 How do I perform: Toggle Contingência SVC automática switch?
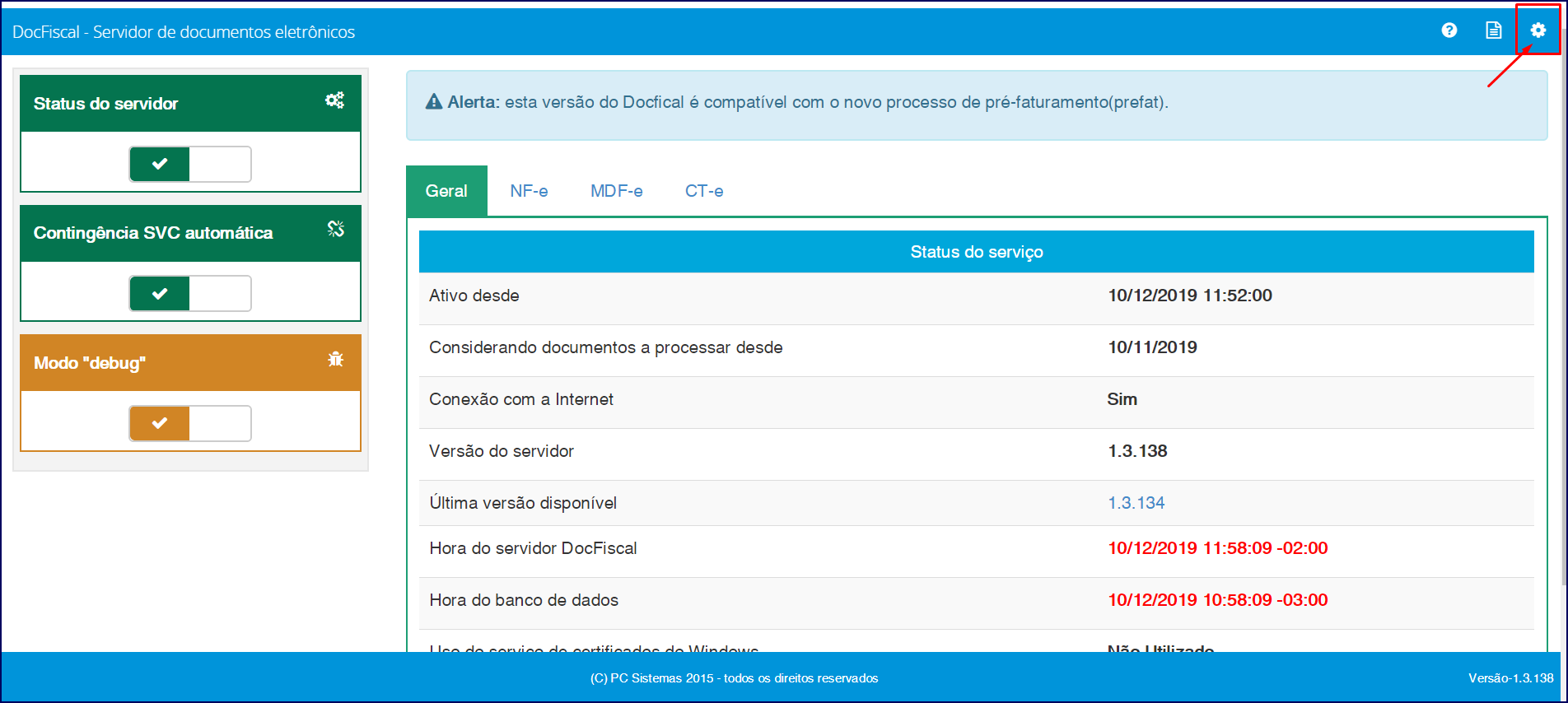click(190, 293)
